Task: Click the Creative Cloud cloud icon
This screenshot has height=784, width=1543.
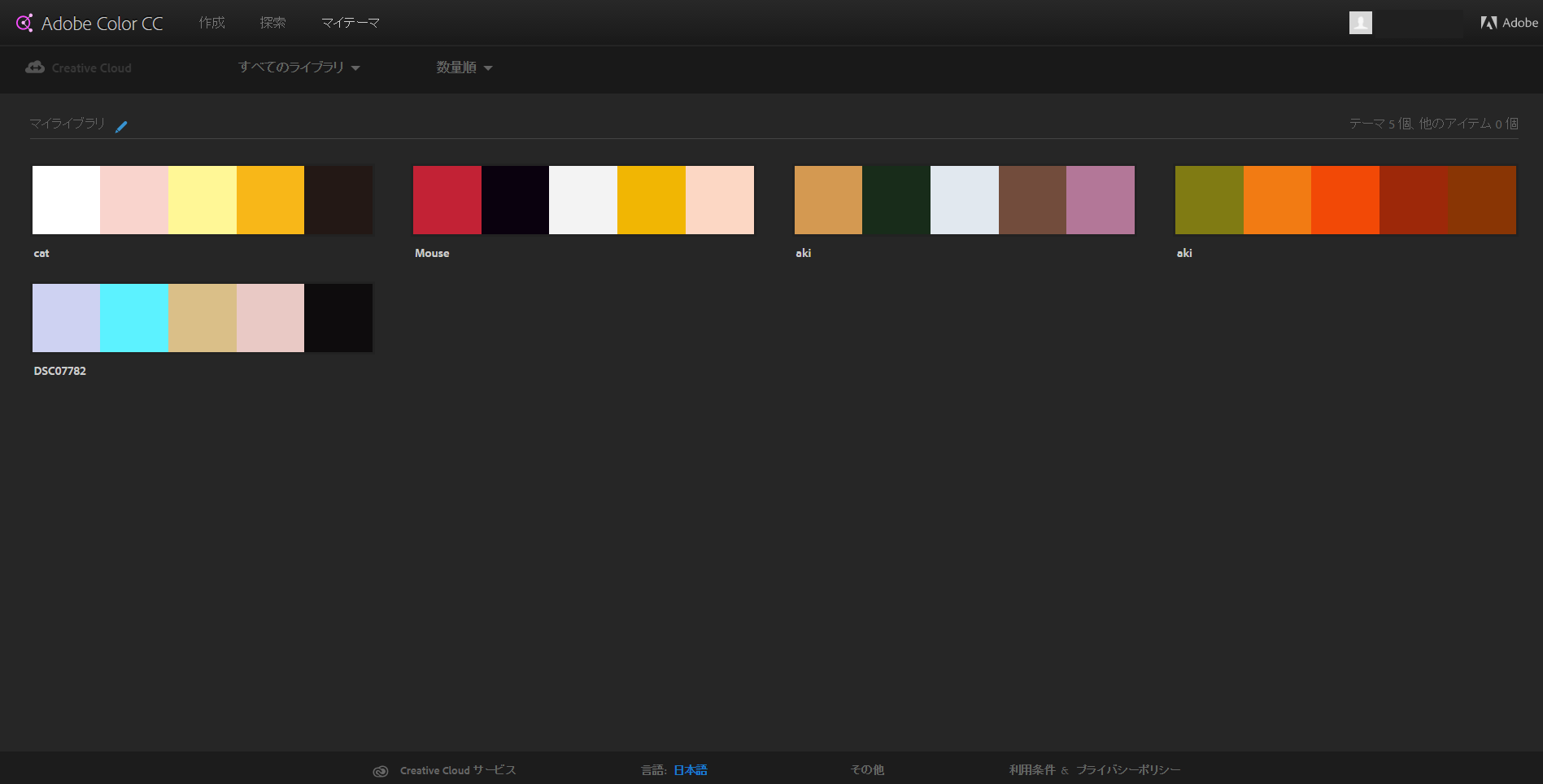Action: click(x=35, y=68)
